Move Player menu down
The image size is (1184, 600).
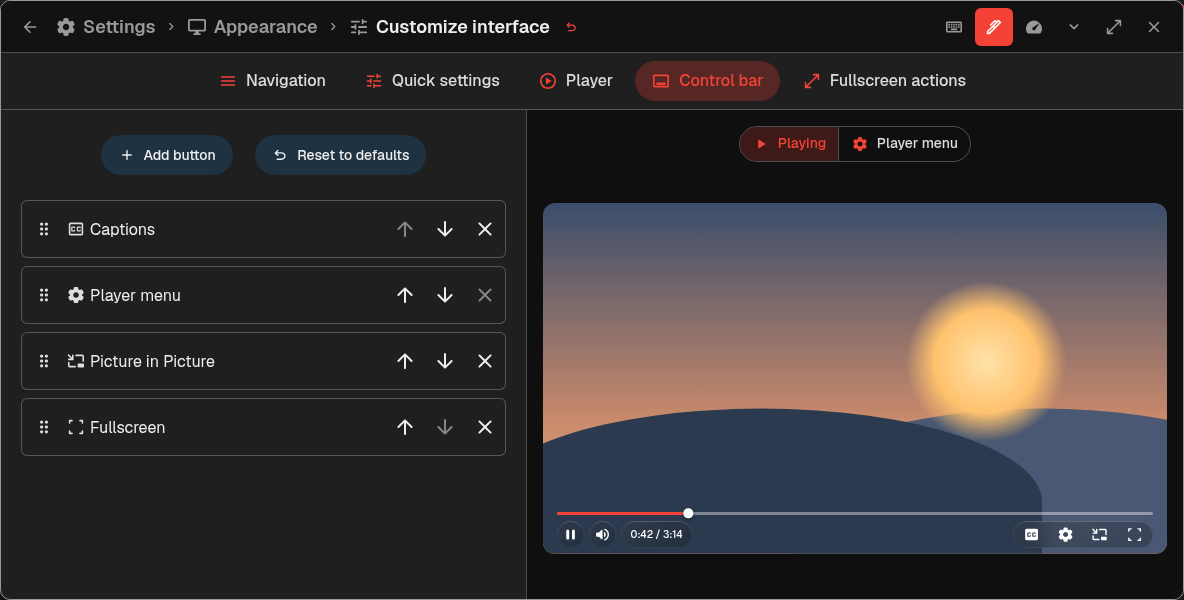[x=445, y=295]
